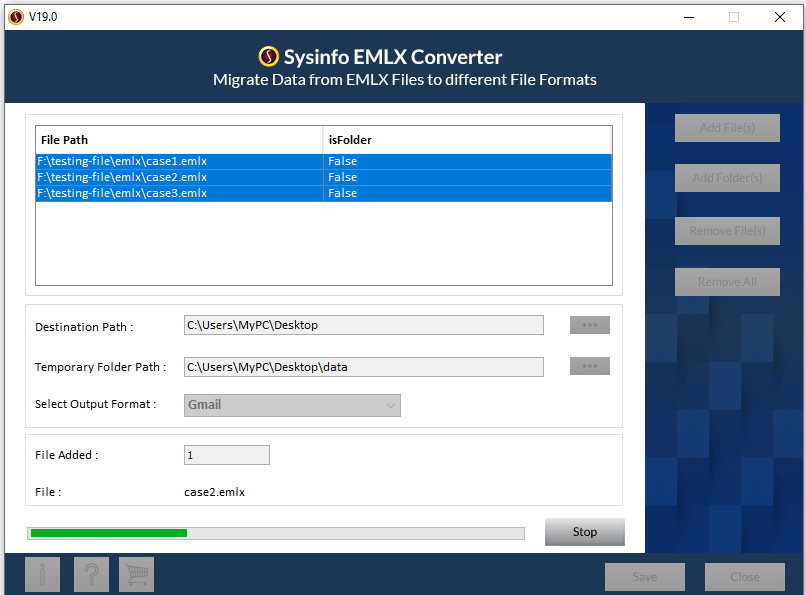Click the app icon in title bar
Image resolution: width=806 pixels, height=595 pixels.
point(16,16)
